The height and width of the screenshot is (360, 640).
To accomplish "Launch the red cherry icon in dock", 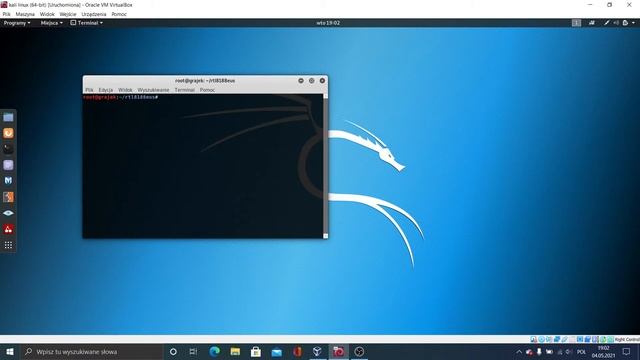I will point(8,229).
